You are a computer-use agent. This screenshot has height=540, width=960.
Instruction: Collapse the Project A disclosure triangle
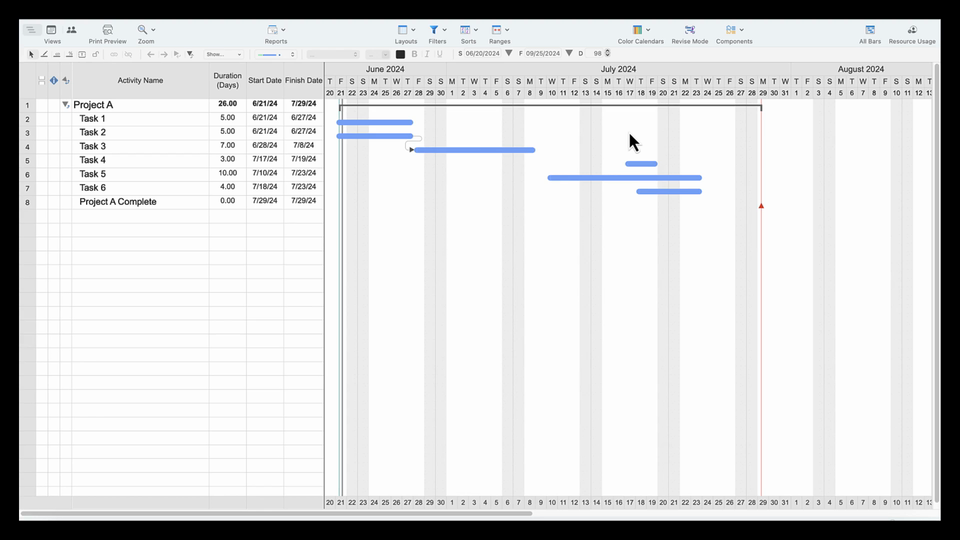[x=66, y=105]
